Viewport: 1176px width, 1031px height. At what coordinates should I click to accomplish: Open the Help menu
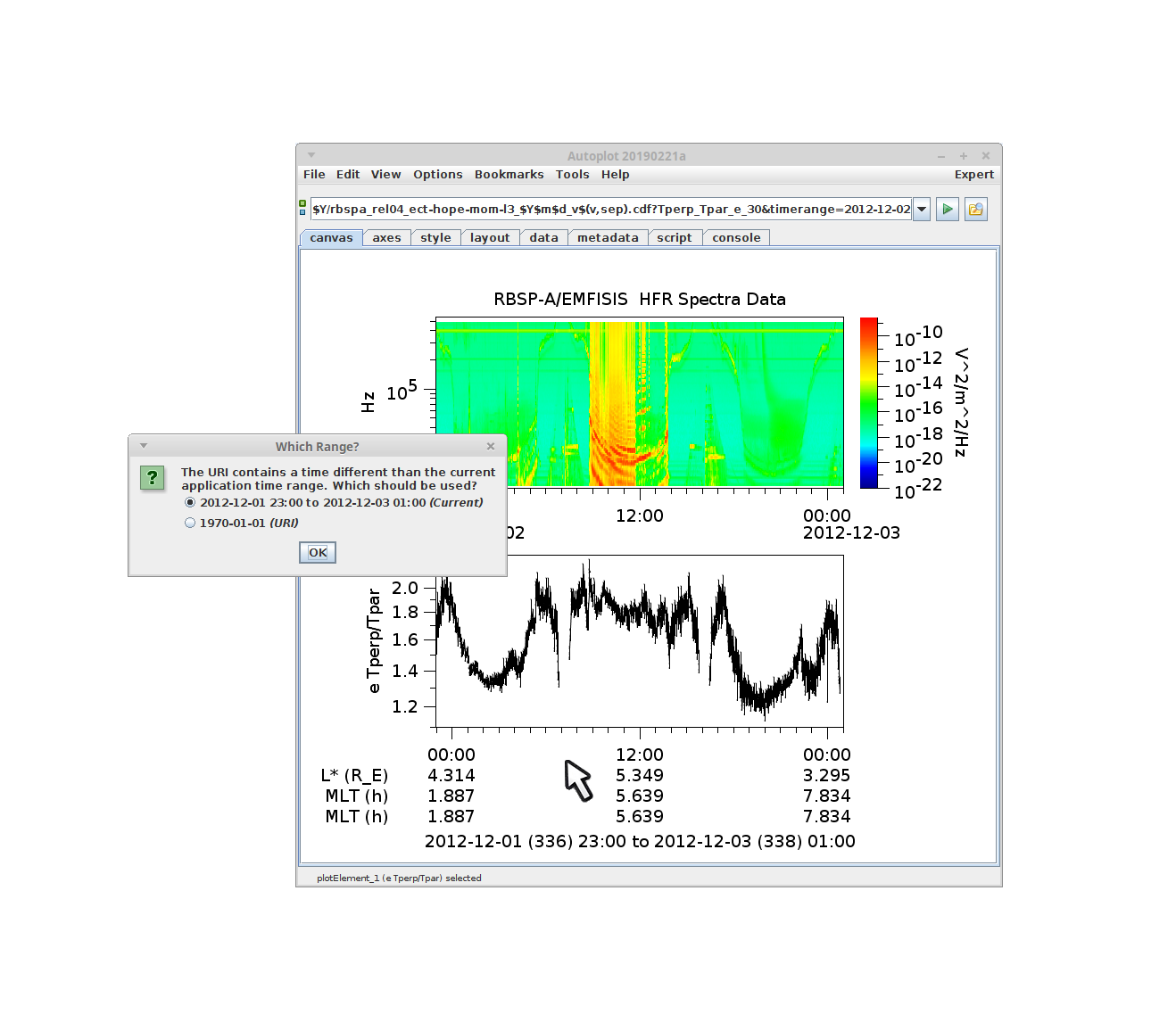click(616, 175)
